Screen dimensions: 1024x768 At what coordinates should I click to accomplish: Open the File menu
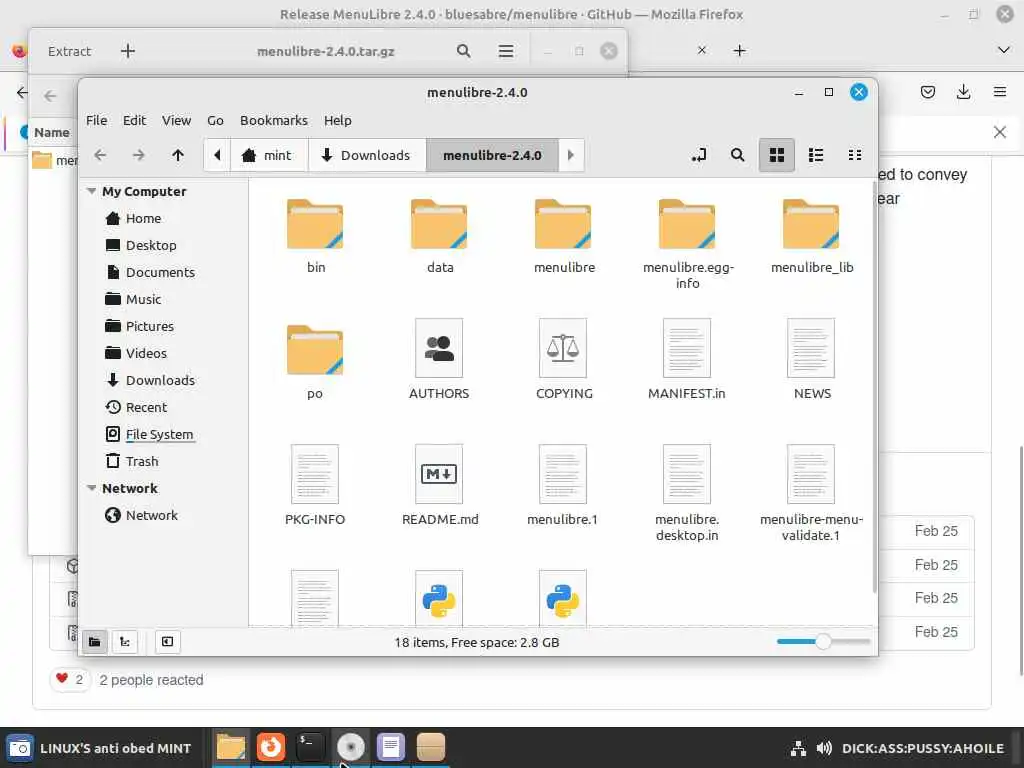[x=97, y=120]
